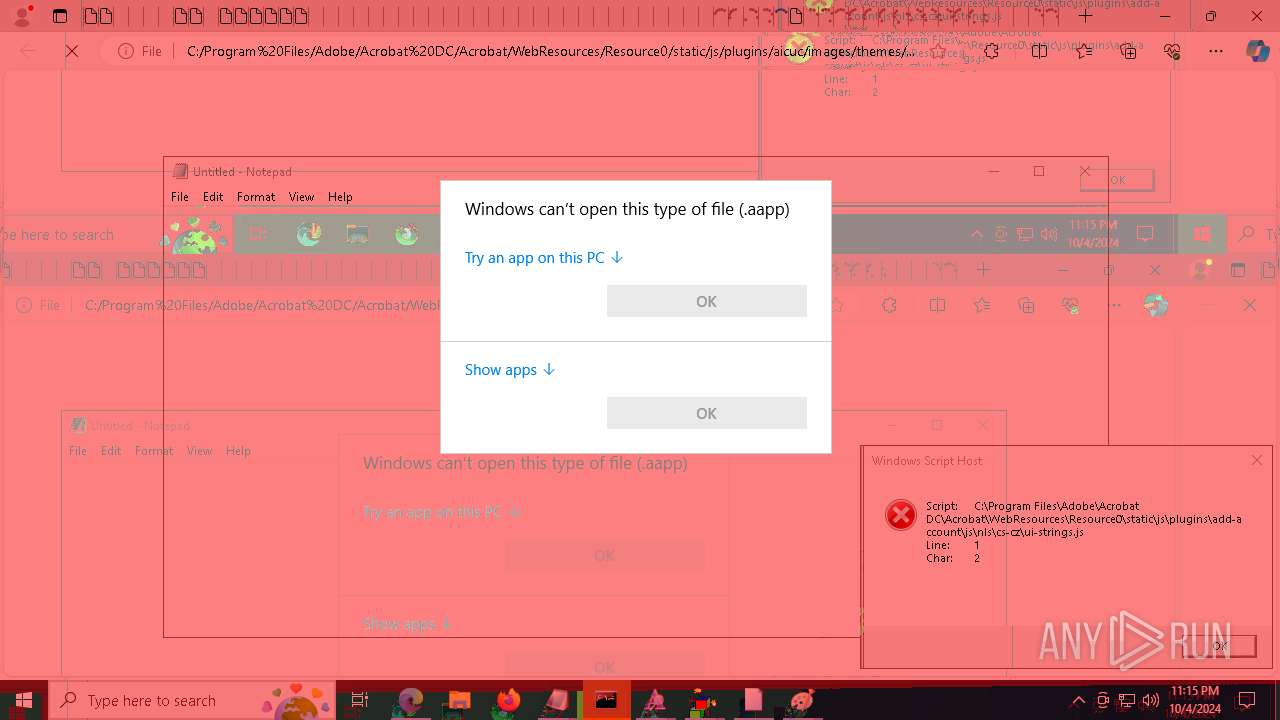Switch to the highlighted active taskbar app
The image size is (1280, 720).
(x=606, y=700)
